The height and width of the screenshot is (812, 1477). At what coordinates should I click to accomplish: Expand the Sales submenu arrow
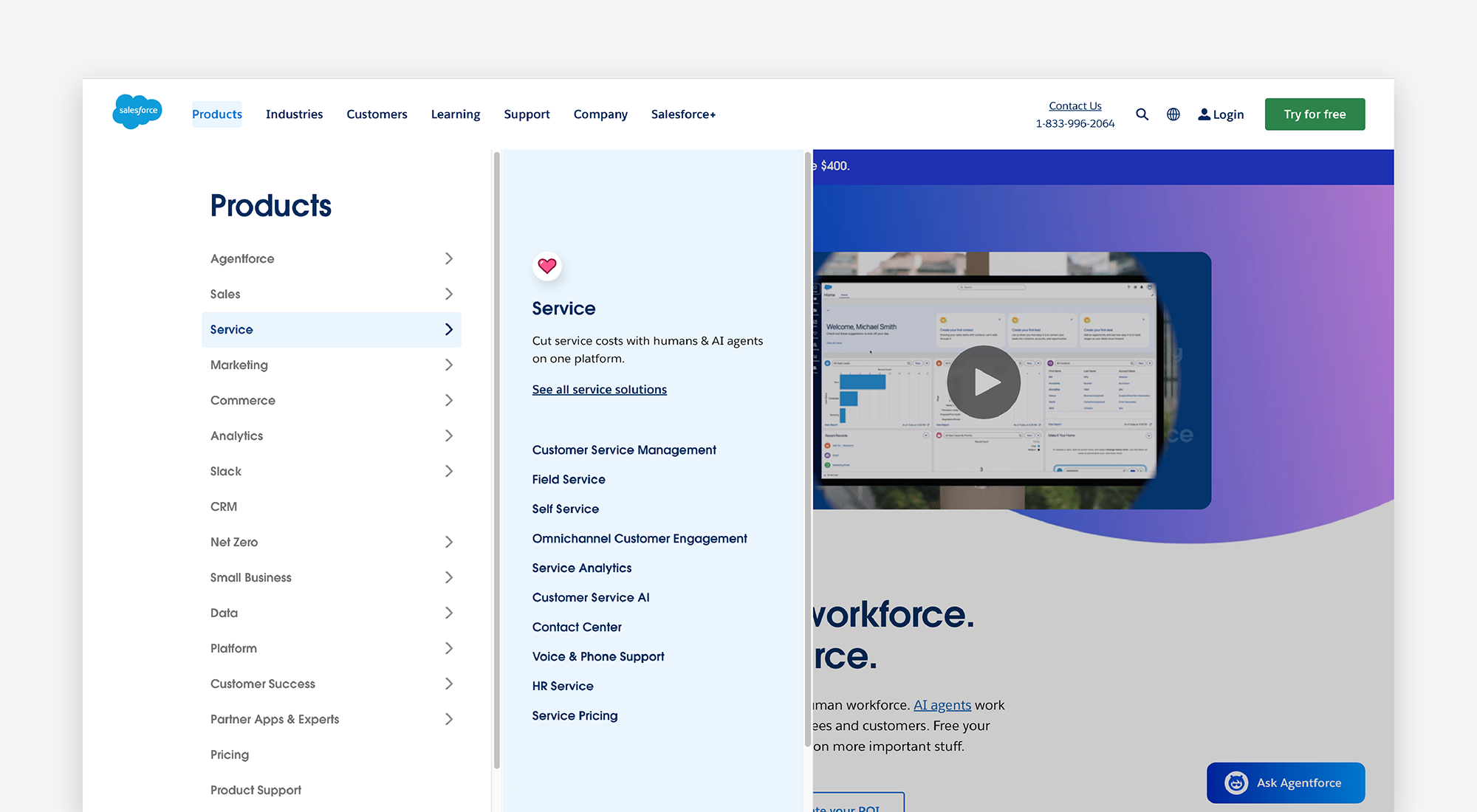[448, 294]
